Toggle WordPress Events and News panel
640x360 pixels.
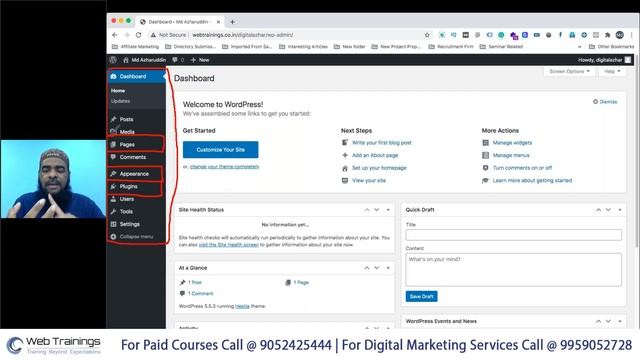620,321
